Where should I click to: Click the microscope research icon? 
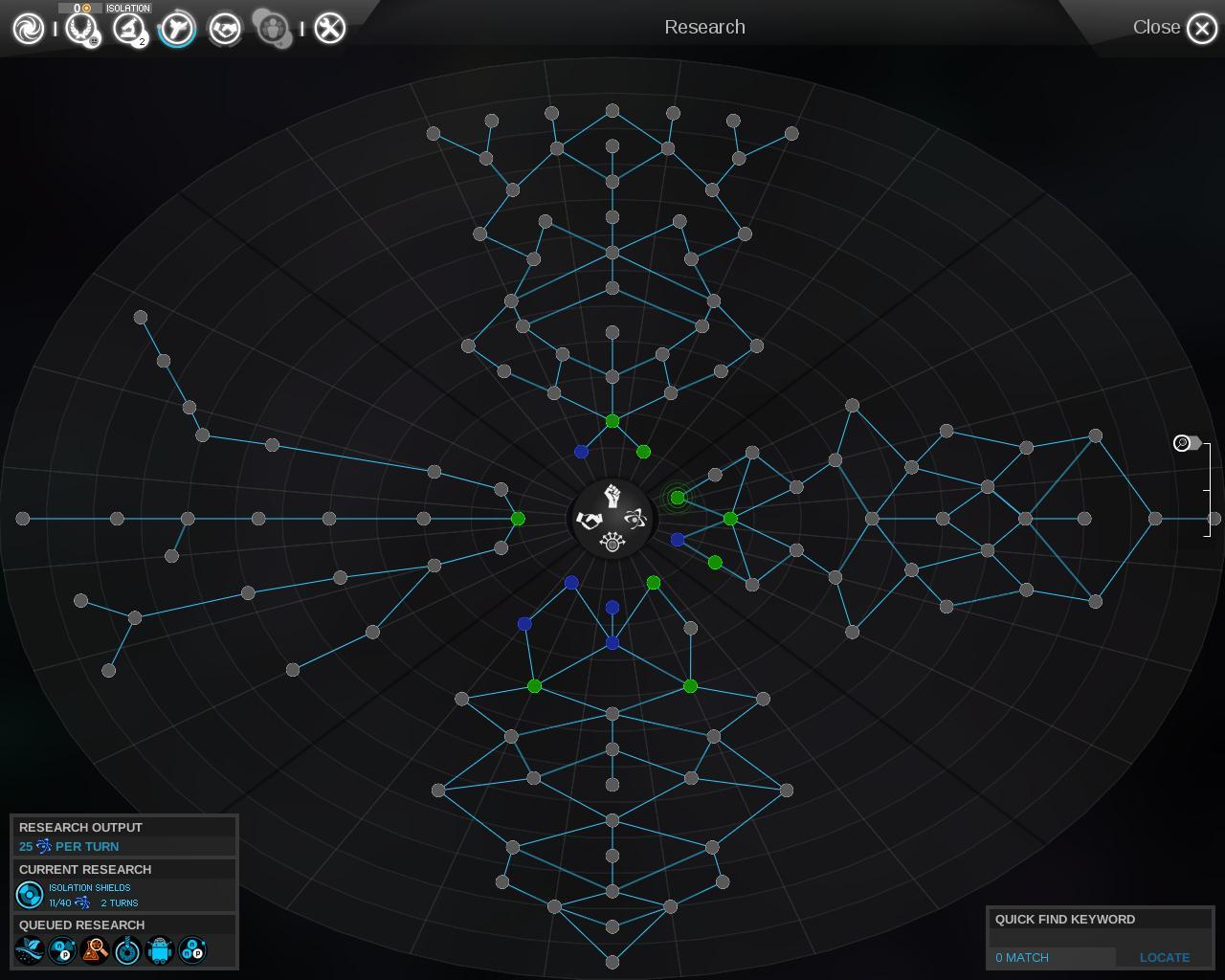[x=129, y=29]
